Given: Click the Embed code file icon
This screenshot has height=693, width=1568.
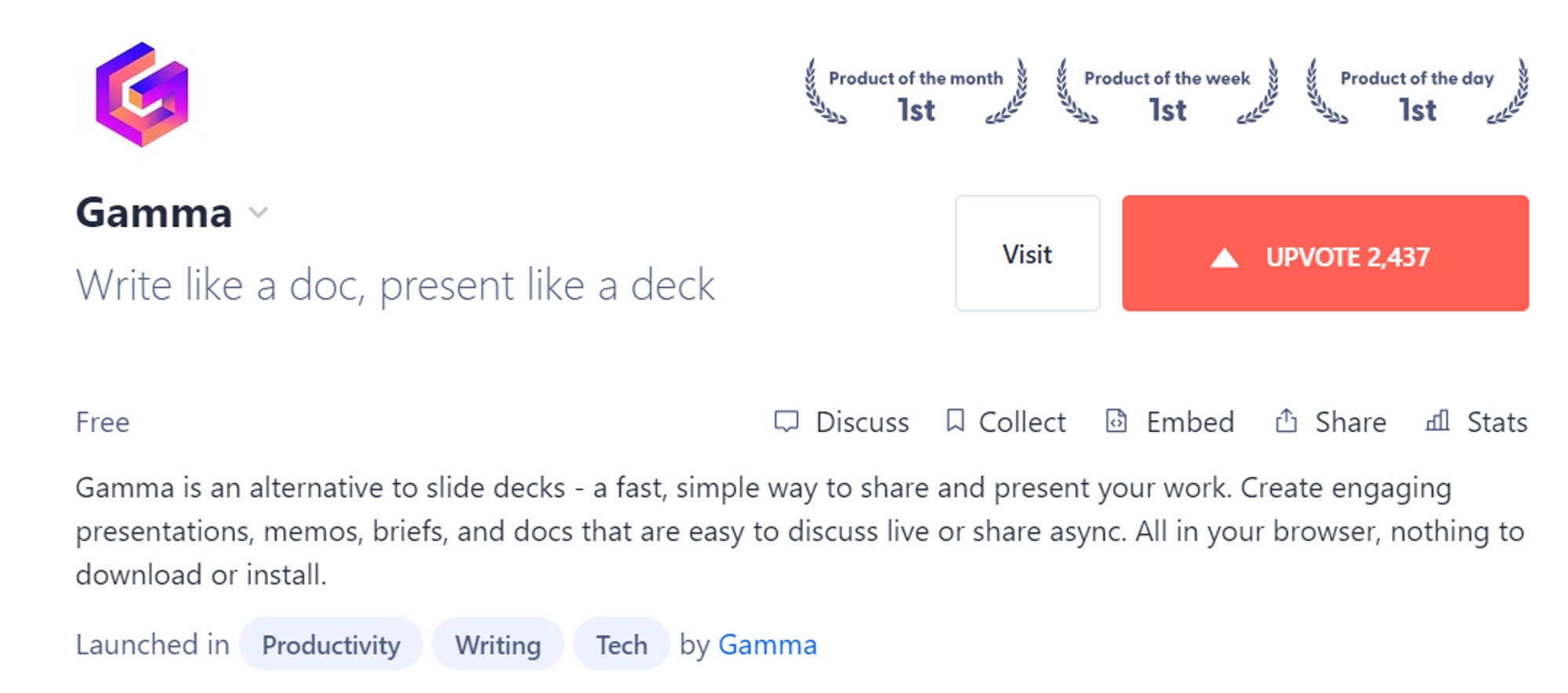Looking at the screenshot, I should [1116, 421].
